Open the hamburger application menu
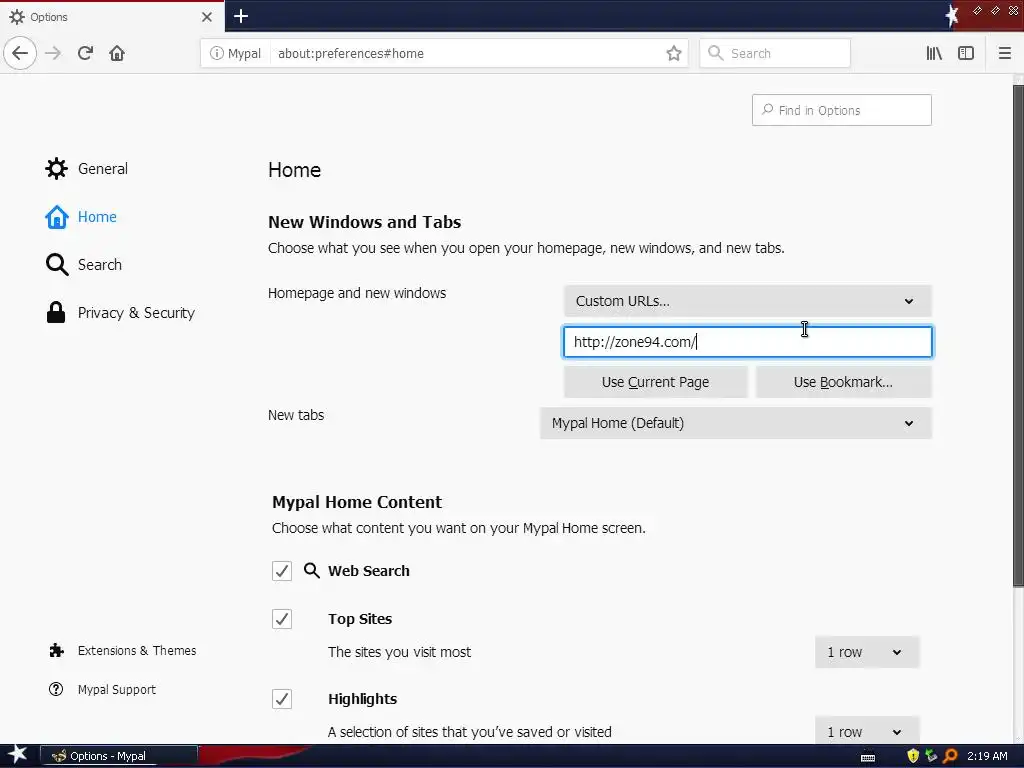This screenshot has width=1024, height=768. pyautogui.click(x=1004, y=54)
